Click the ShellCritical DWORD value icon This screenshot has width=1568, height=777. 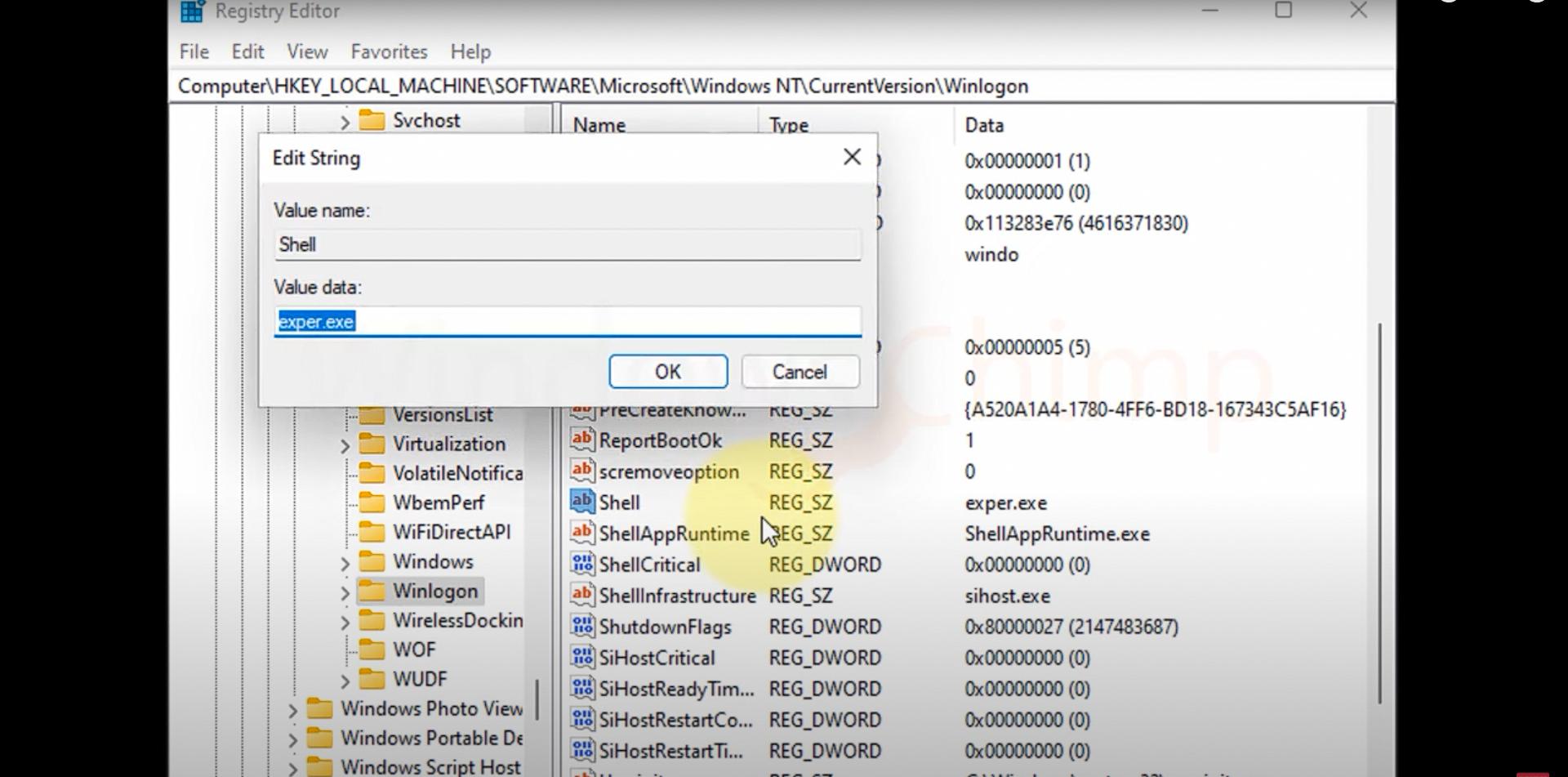[x=582, y=564]
